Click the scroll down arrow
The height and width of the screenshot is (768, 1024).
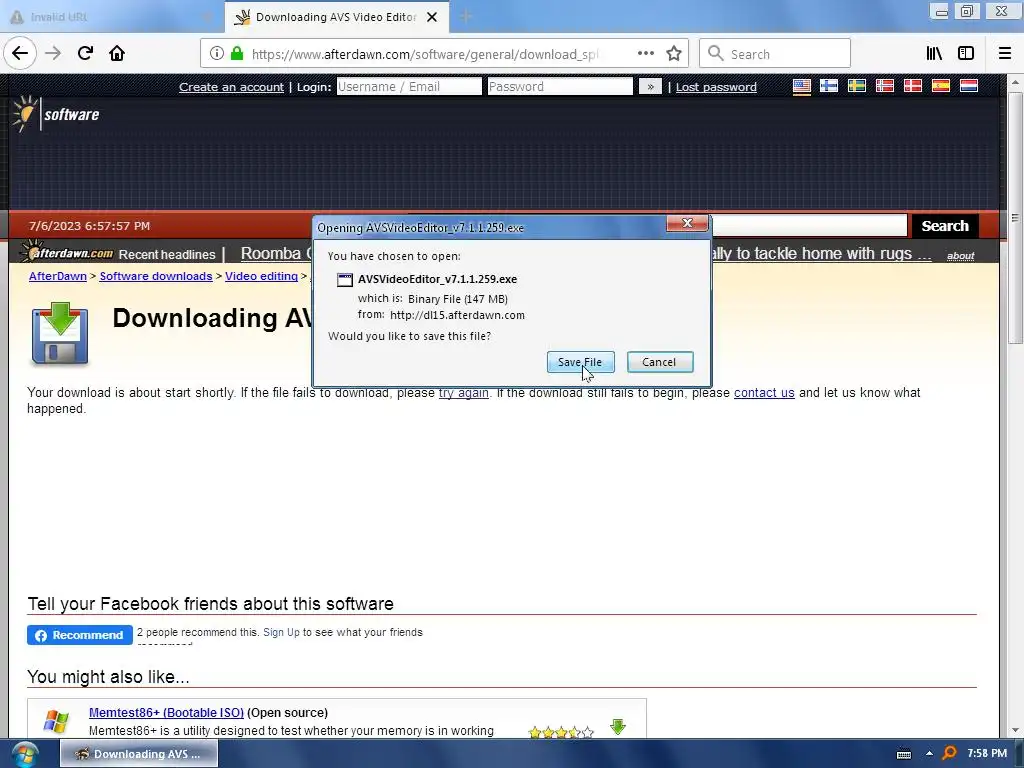click(1014, 730)
